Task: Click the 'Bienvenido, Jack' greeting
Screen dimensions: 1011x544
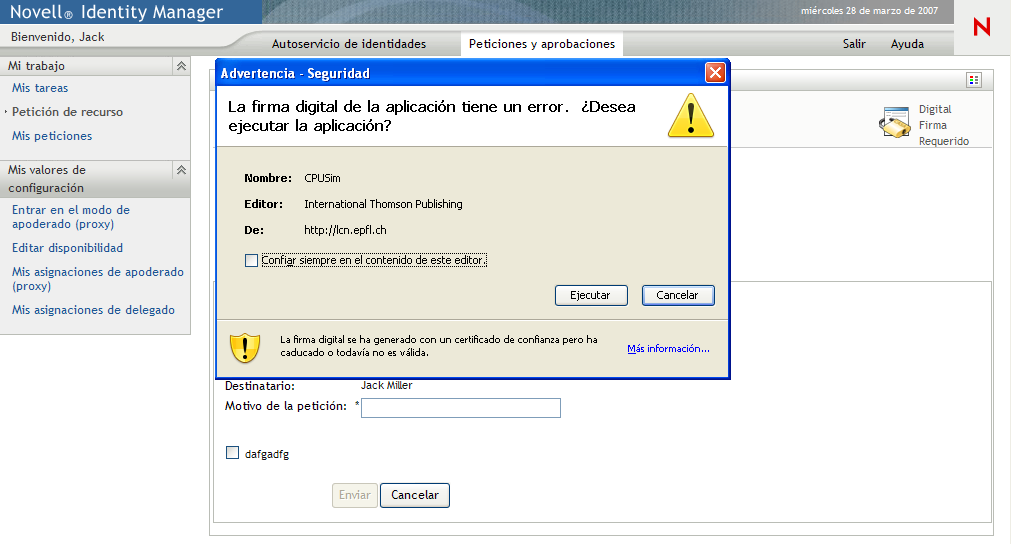Action: pos(57,37)
